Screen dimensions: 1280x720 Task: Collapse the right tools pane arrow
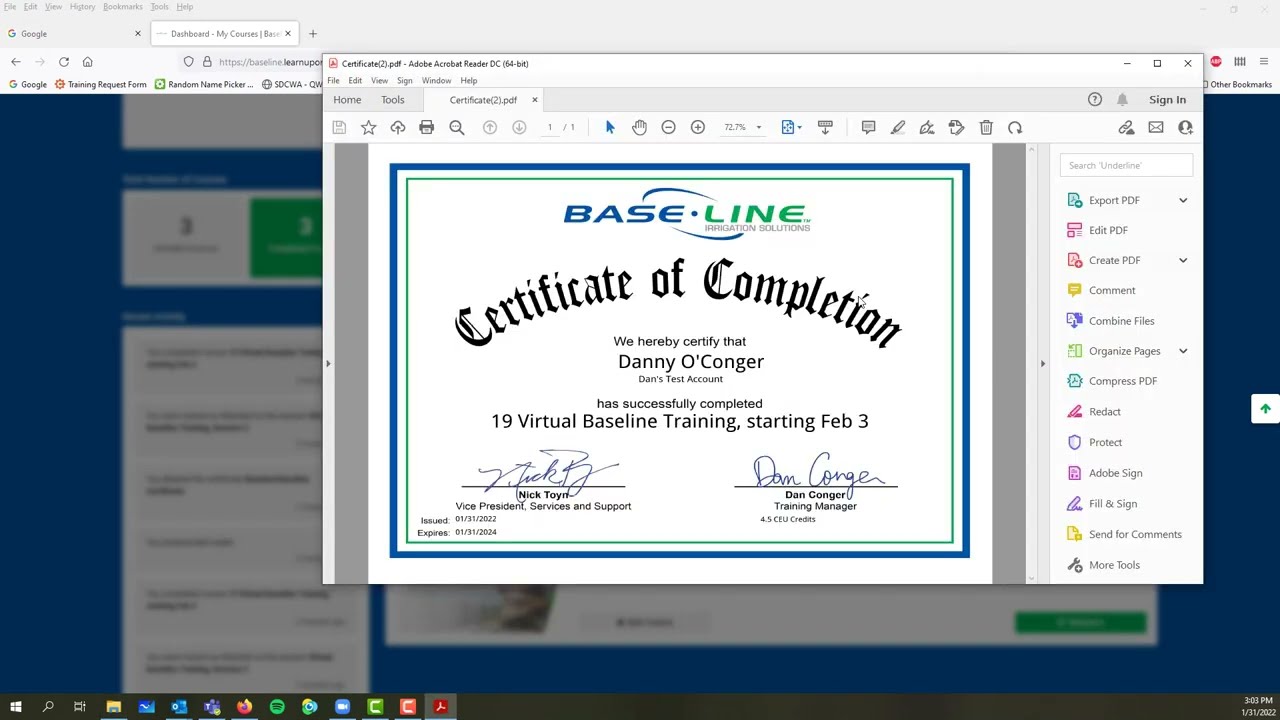(x=1042, y=364)
